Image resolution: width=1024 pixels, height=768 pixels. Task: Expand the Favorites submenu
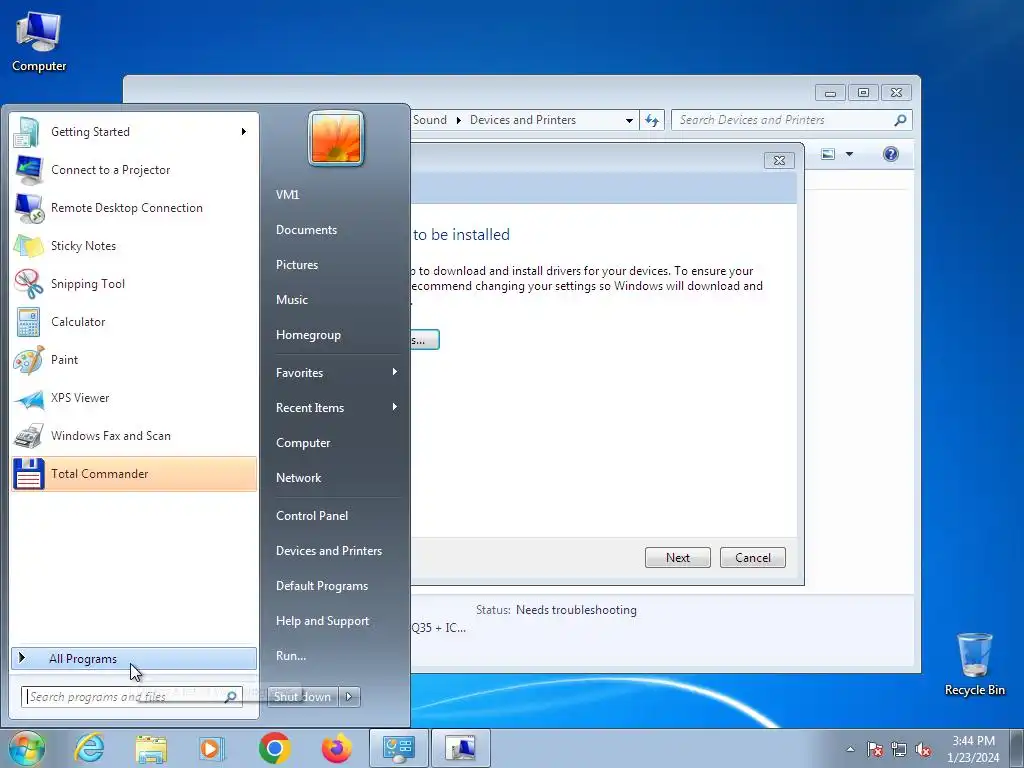coord(394,372)
